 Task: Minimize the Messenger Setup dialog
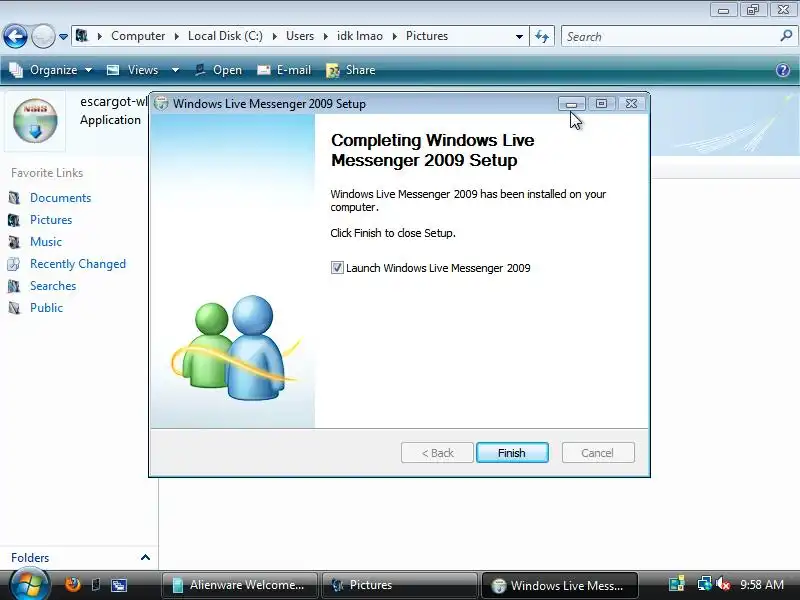571,104
